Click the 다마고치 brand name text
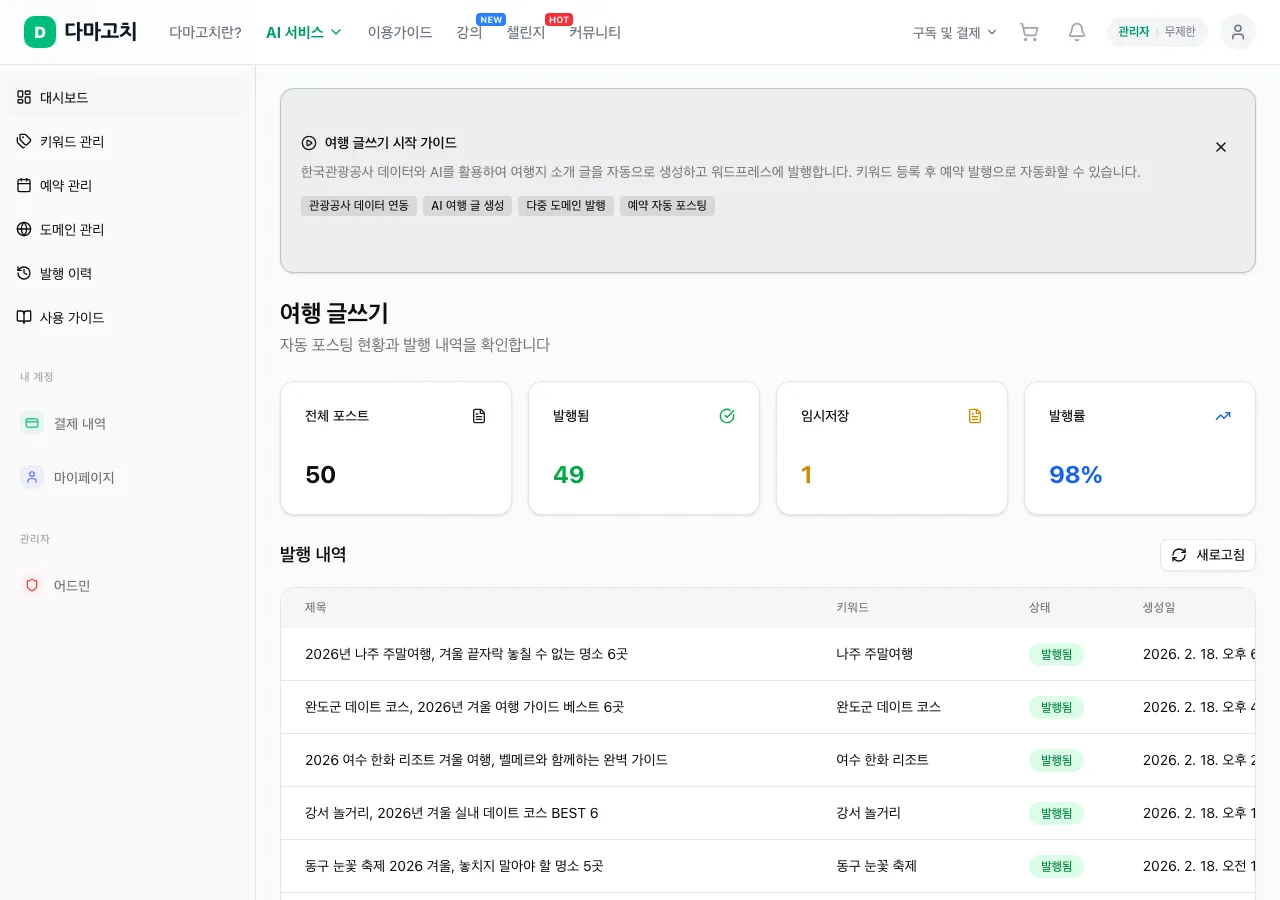Image resolution: width=1280 pixels, height=900 pixels. [x=101, y=32]
